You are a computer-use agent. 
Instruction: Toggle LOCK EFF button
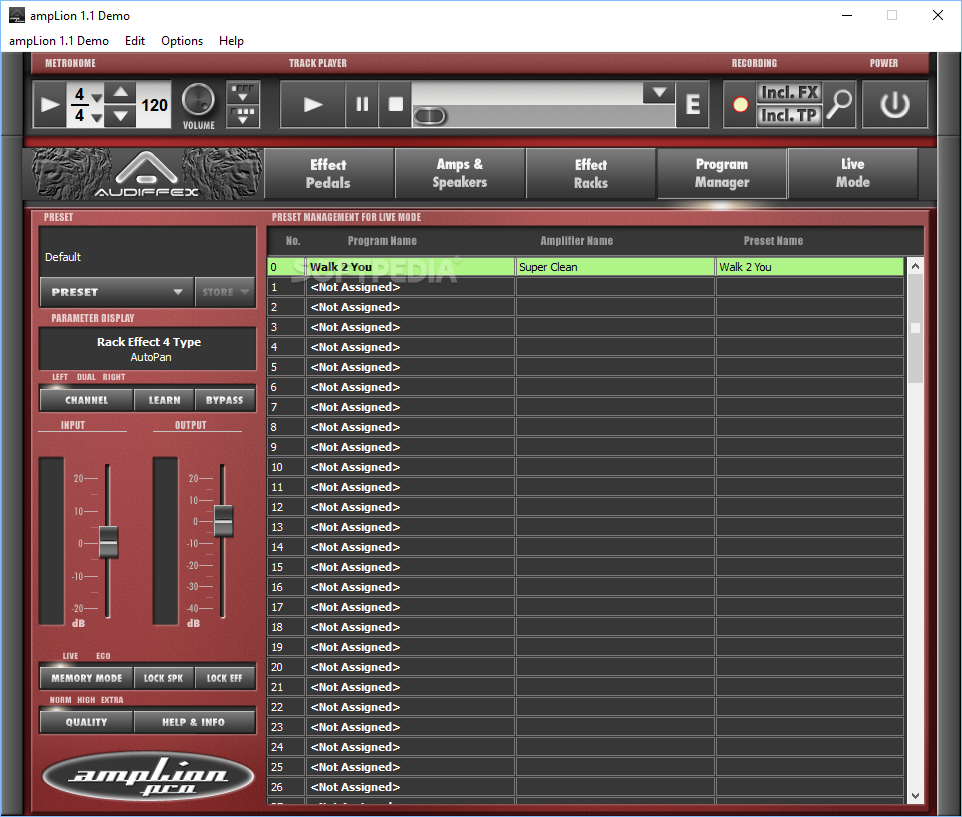[x=225, y=678]
